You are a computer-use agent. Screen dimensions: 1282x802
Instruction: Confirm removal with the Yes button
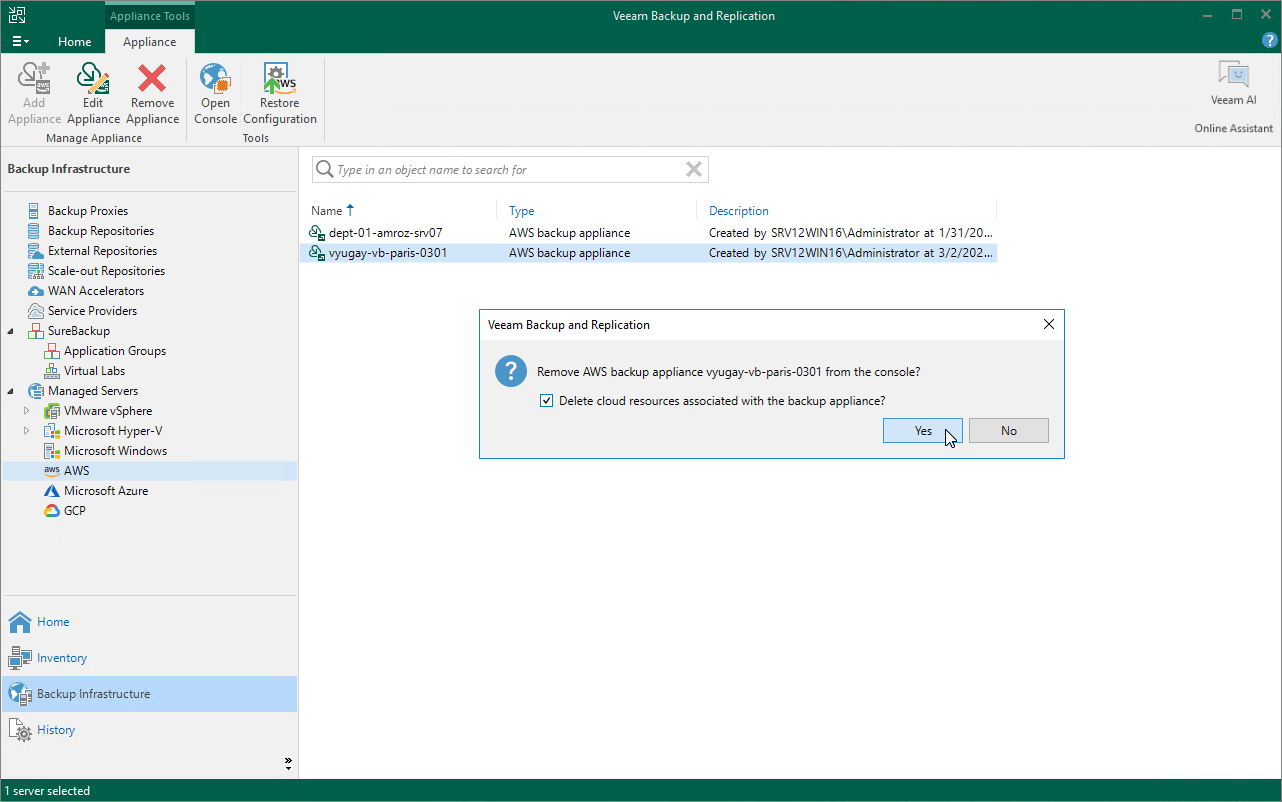click(923, 431)
